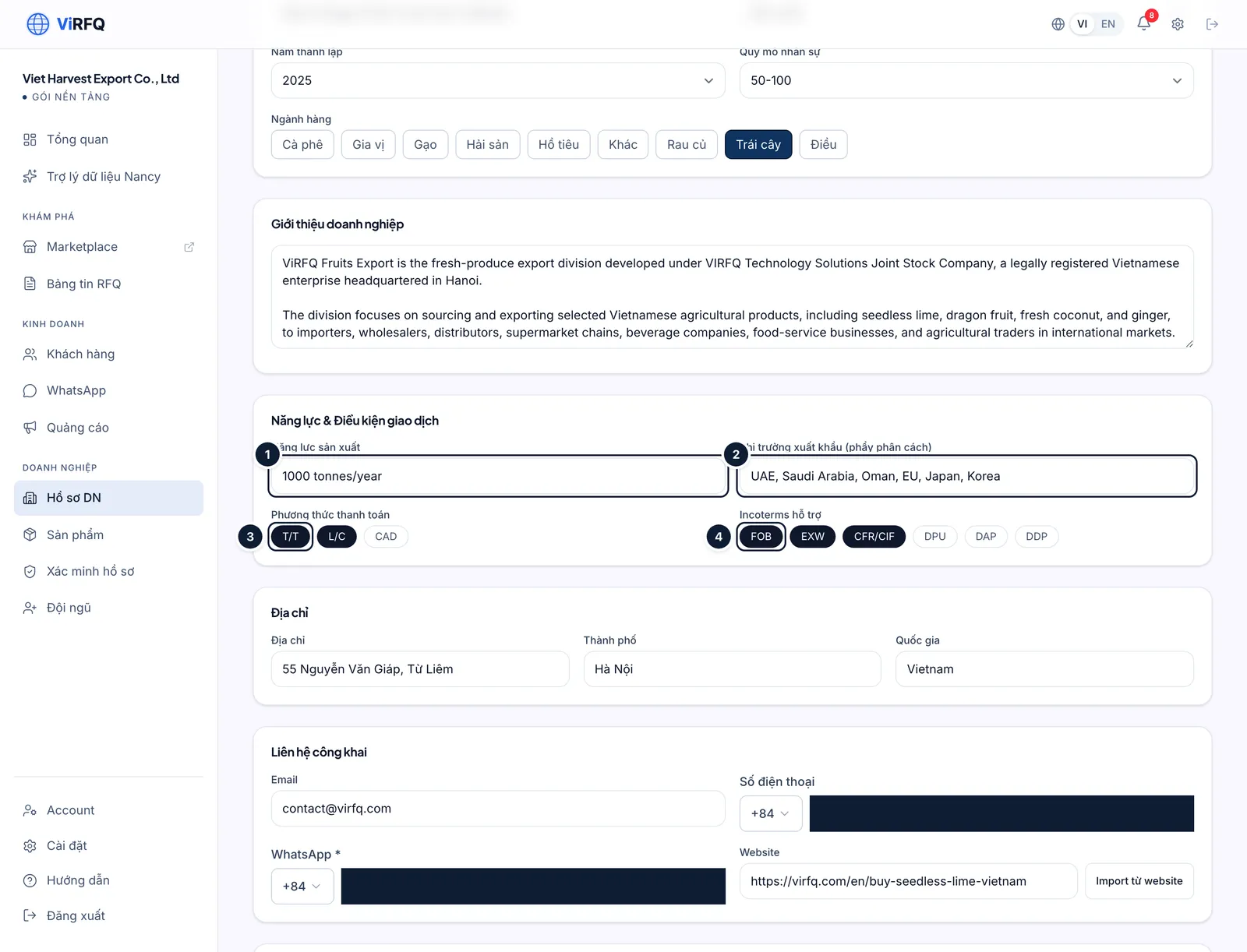Viewport: 1247px width, 952px height.
Task: Click the ViRFQ globe logo
Action: [37, 24]
